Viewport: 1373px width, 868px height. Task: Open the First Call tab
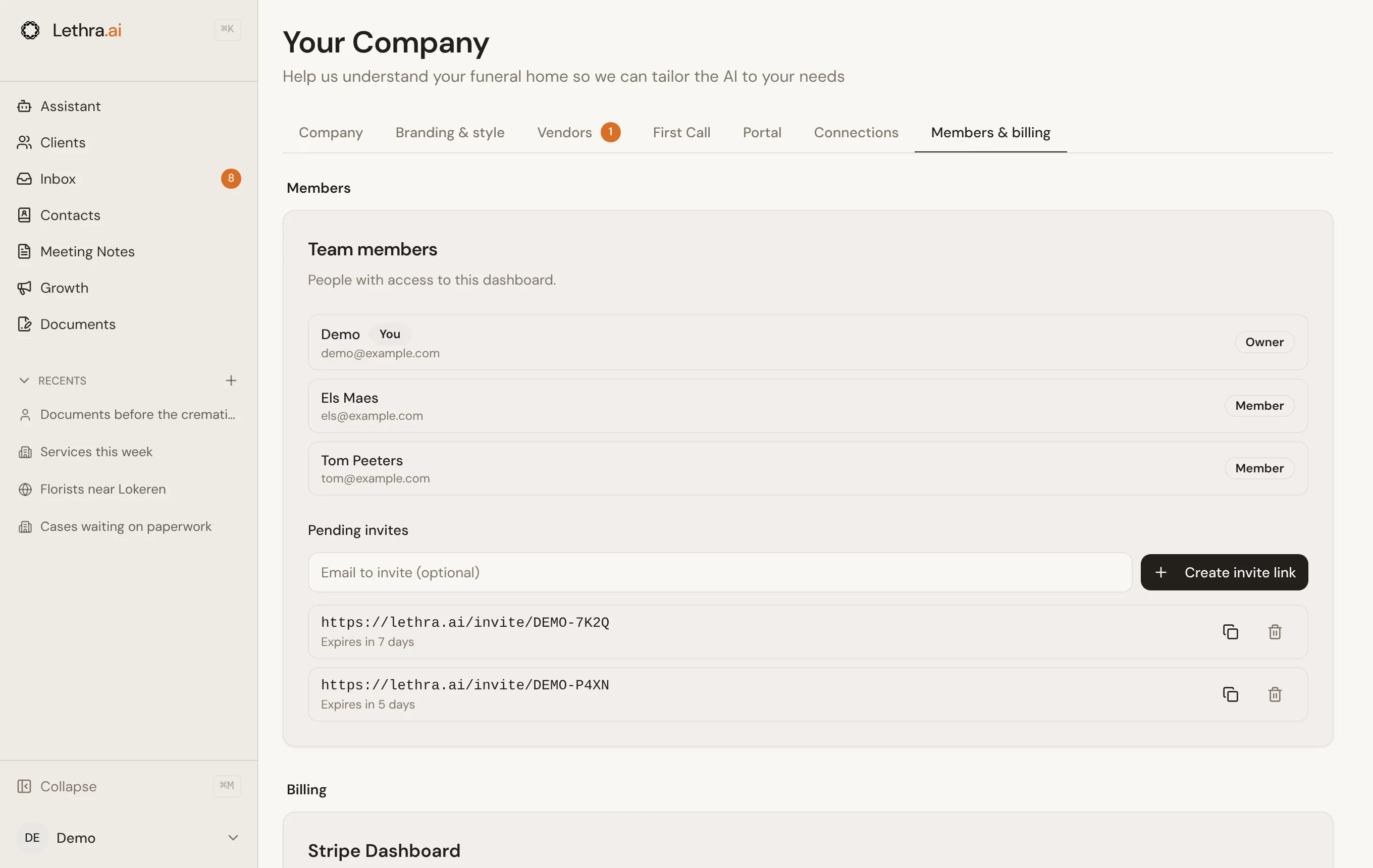[x=681, y=132]
